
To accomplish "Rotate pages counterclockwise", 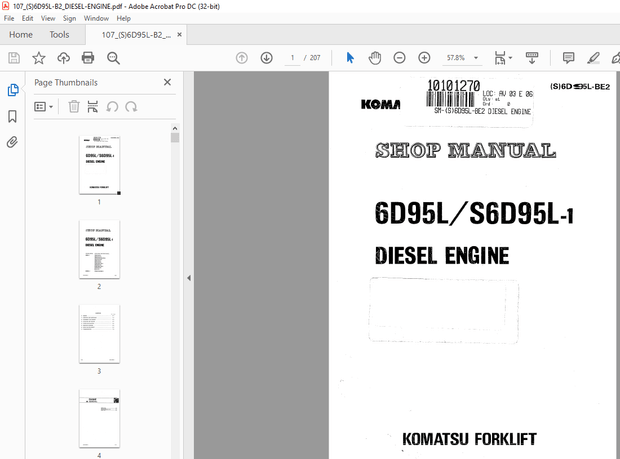I will (x=112, y=107).
